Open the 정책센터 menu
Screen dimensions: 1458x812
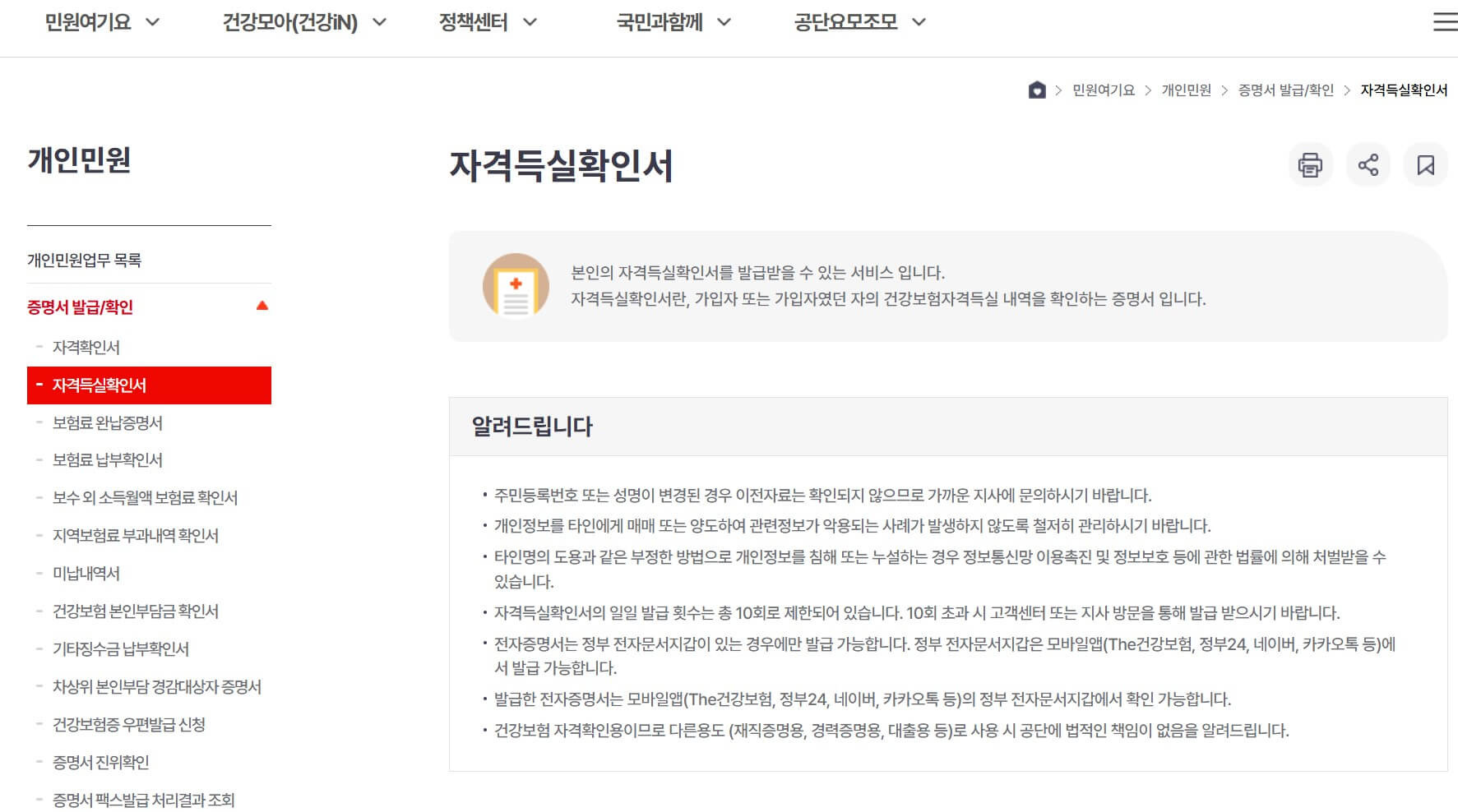474,22
